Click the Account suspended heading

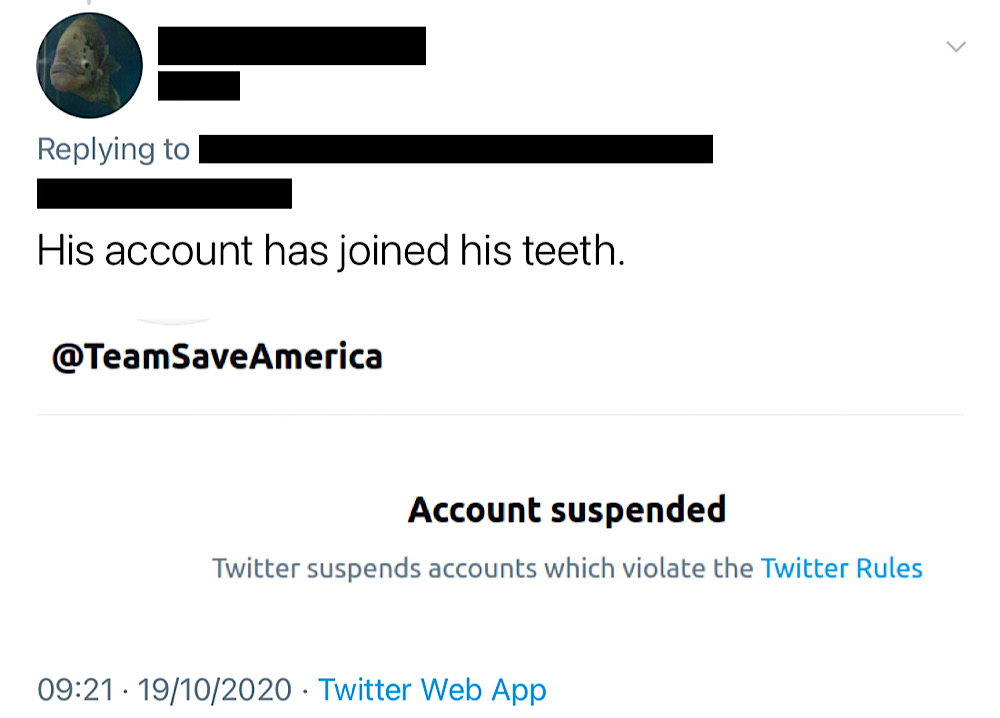[567, 510]
